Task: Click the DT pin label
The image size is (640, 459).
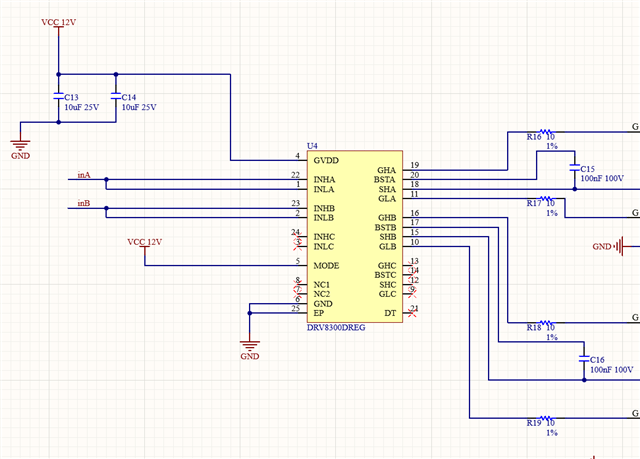Action: 390,313
